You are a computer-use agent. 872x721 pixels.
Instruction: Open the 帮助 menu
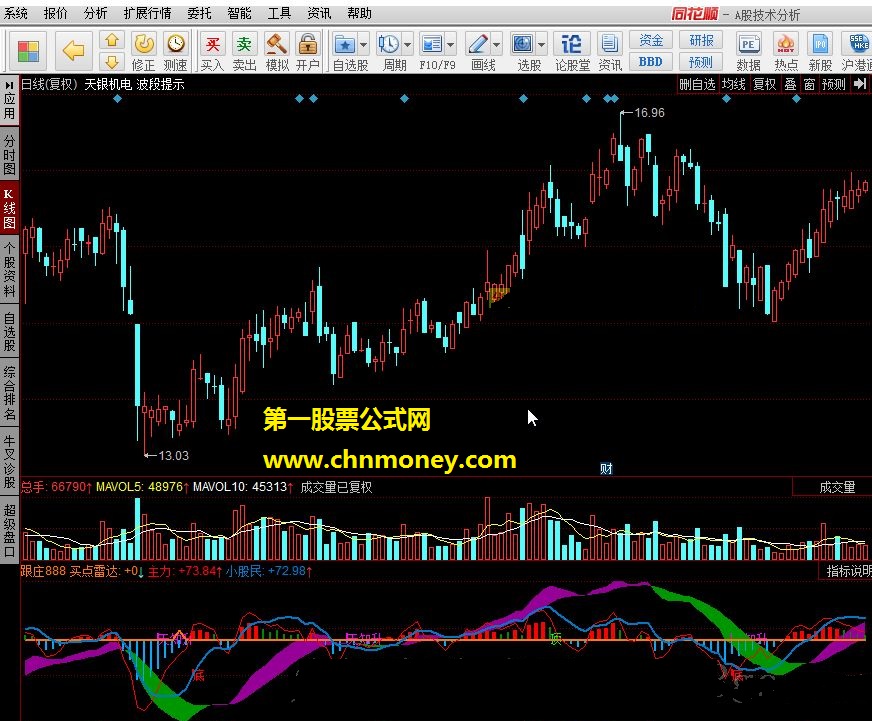pyautogui.click(x=359, y=13)
